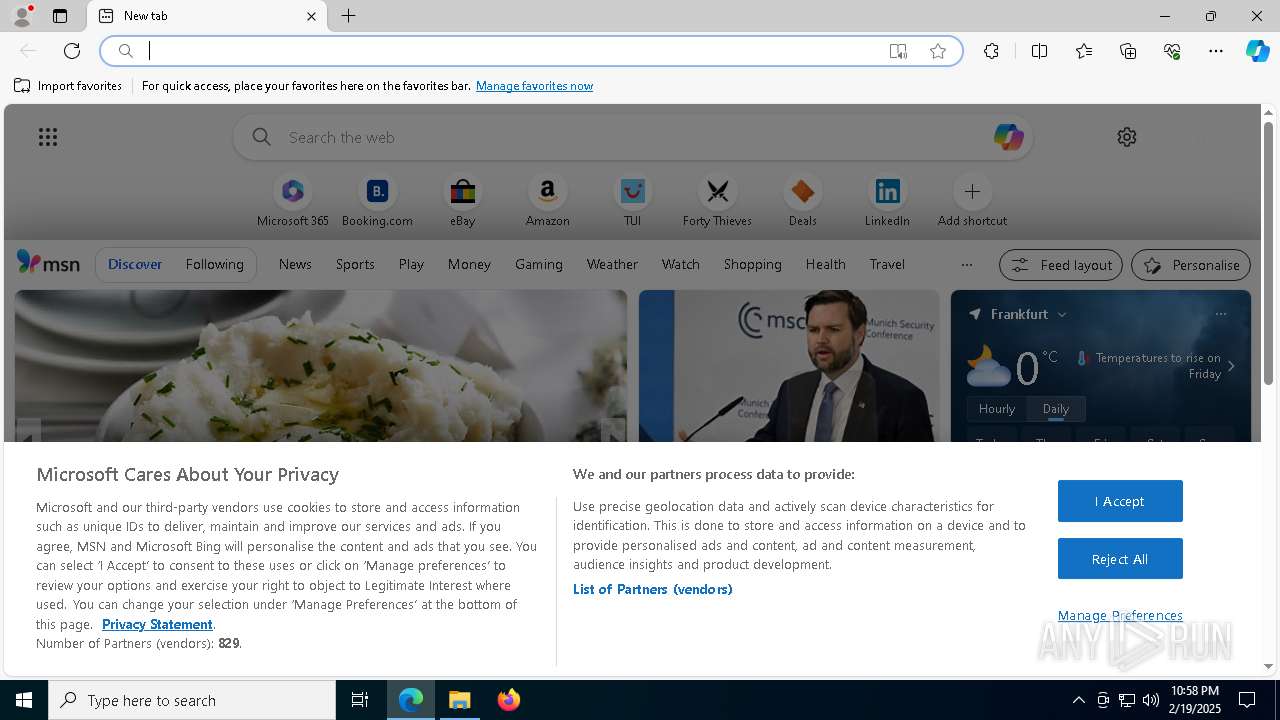This screenshot has width=1280, height=720.
Task: Launch Firefox from taskbar
Action: coord(509,700)
